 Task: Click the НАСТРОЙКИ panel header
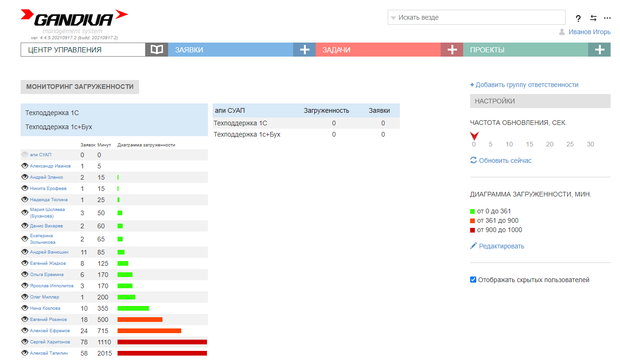coord(540,101)
